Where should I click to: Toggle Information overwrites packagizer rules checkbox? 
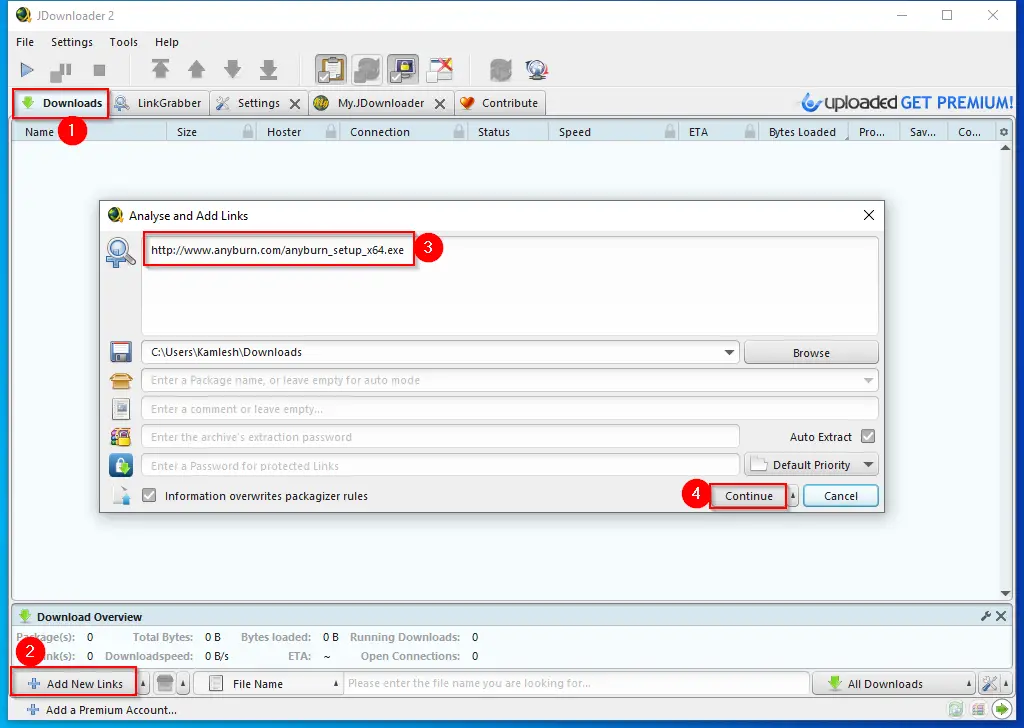150,496
